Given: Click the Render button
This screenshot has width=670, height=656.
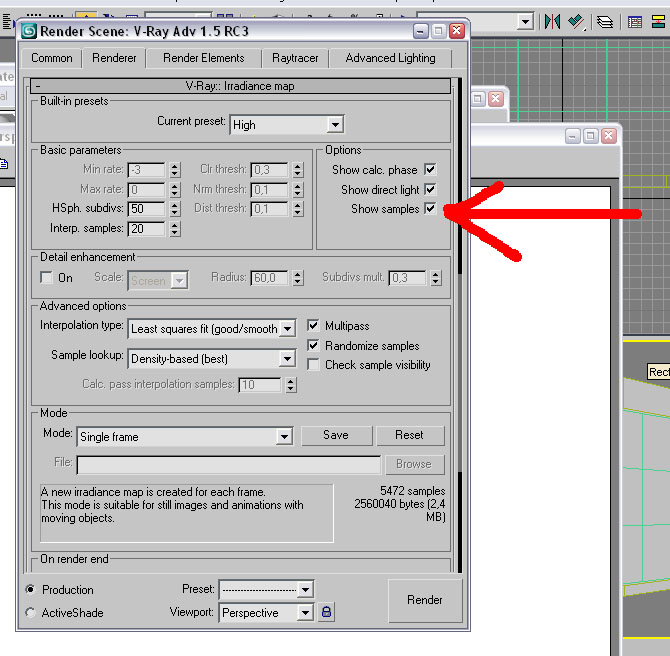Looking at the screenshot, I should click(425, 600).
